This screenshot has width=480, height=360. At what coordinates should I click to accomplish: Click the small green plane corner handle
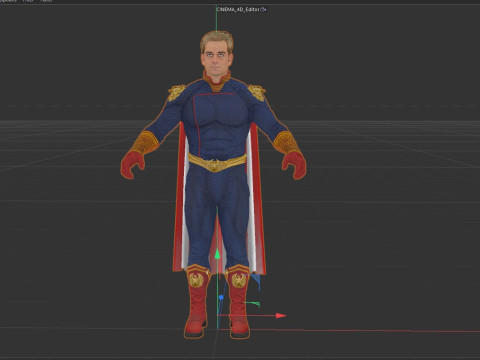[255, 304]
